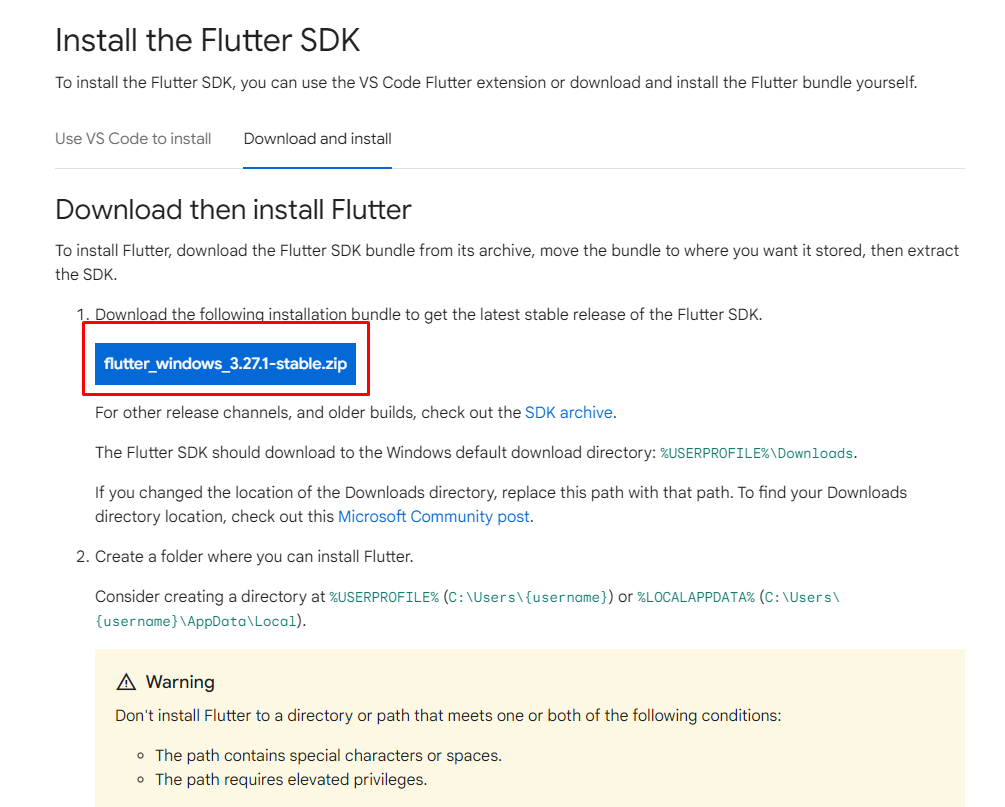
Task: Click the C:\Users\{username} path text
Action: pos(528,597)
